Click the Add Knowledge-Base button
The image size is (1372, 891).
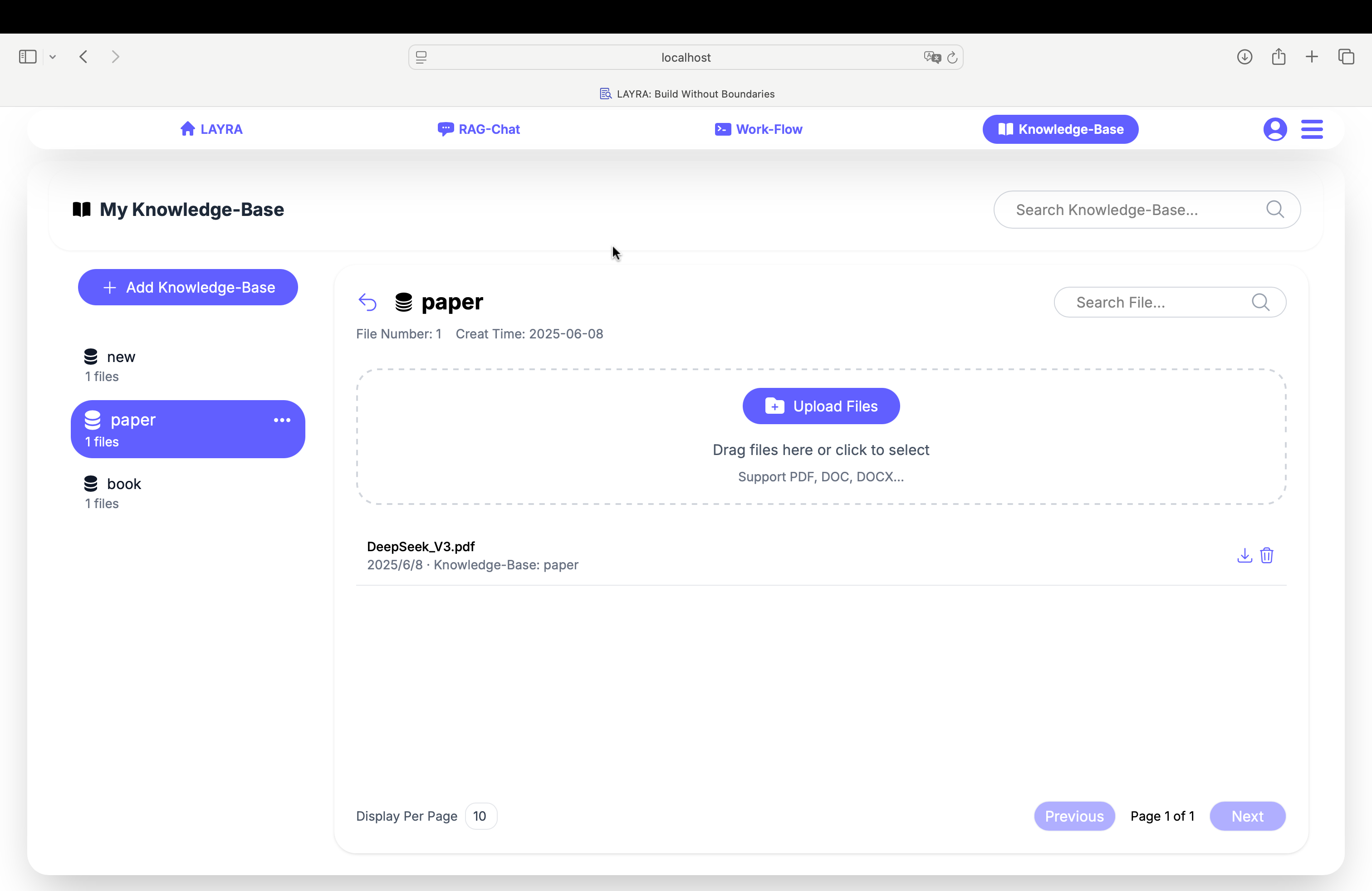point(188,287)
